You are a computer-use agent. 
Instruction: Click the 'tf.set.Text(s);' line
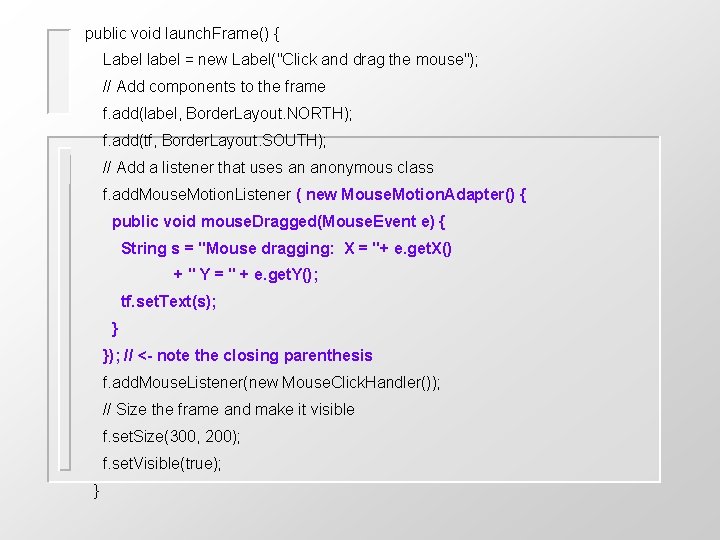tap(168, 301)
